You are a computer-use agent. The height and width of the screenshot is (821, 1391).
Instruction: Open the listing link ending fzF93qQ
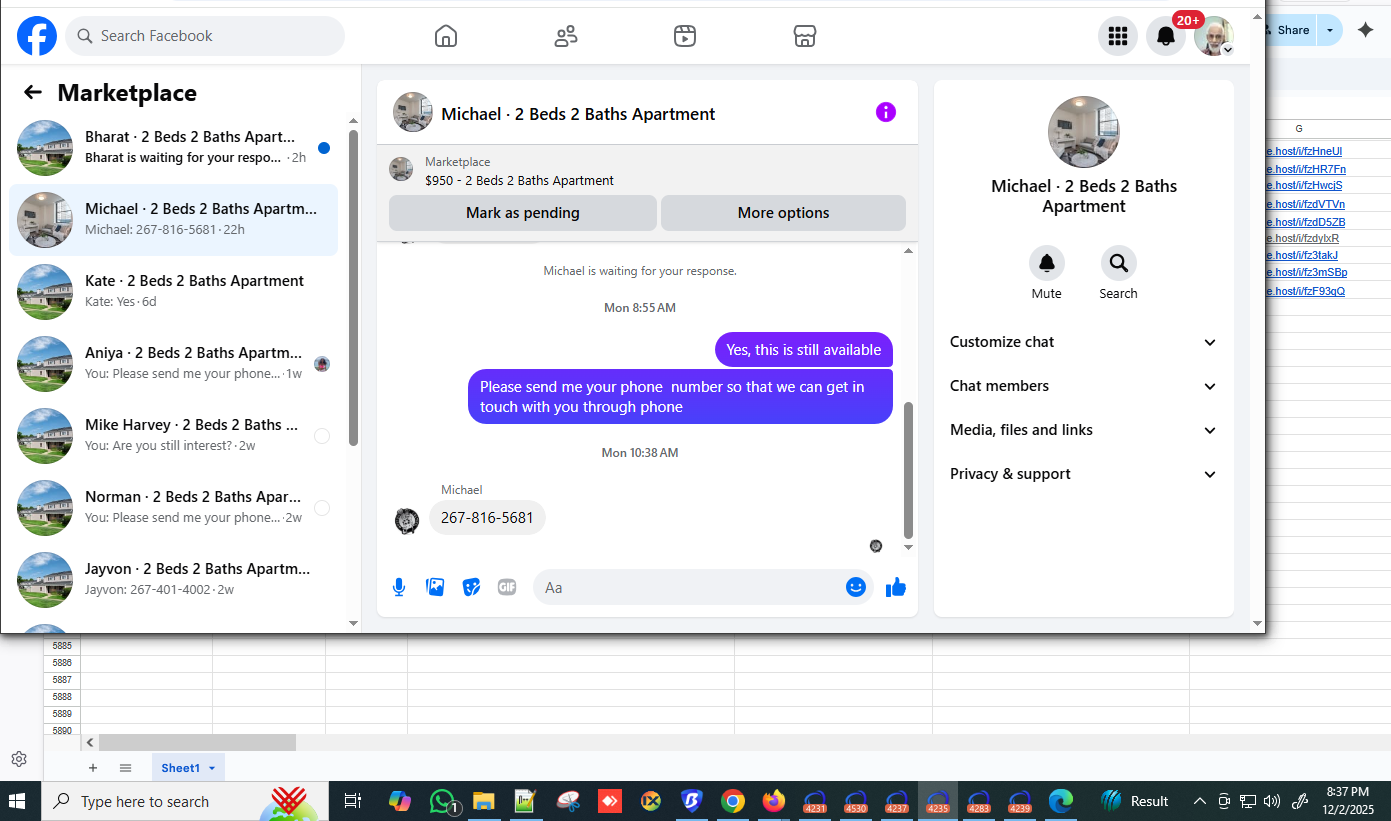coord(1306,292)
